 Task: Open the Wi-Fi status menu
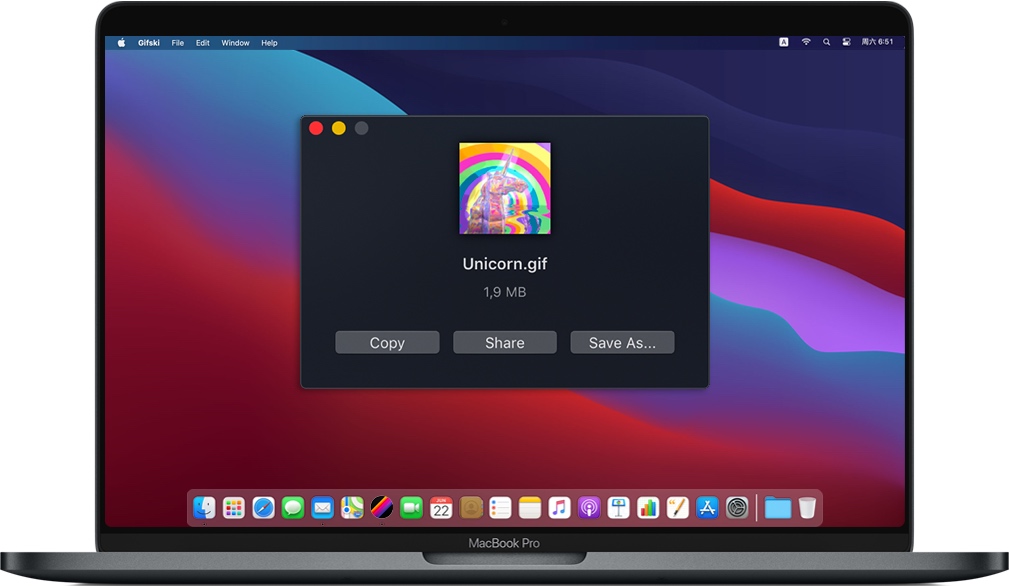click(x=805, y=43)
